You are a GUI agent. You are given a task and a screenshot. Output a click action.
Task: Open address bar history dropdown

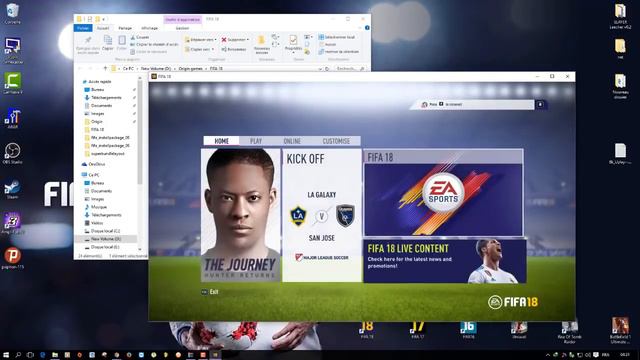pos(320,69)
